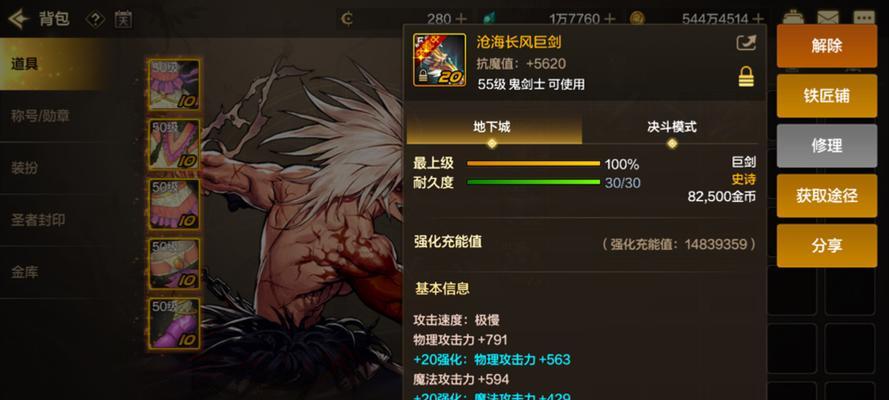Open the question mark help icon
This screenshot has width=889, height=400.
click(x=95, y=19)
